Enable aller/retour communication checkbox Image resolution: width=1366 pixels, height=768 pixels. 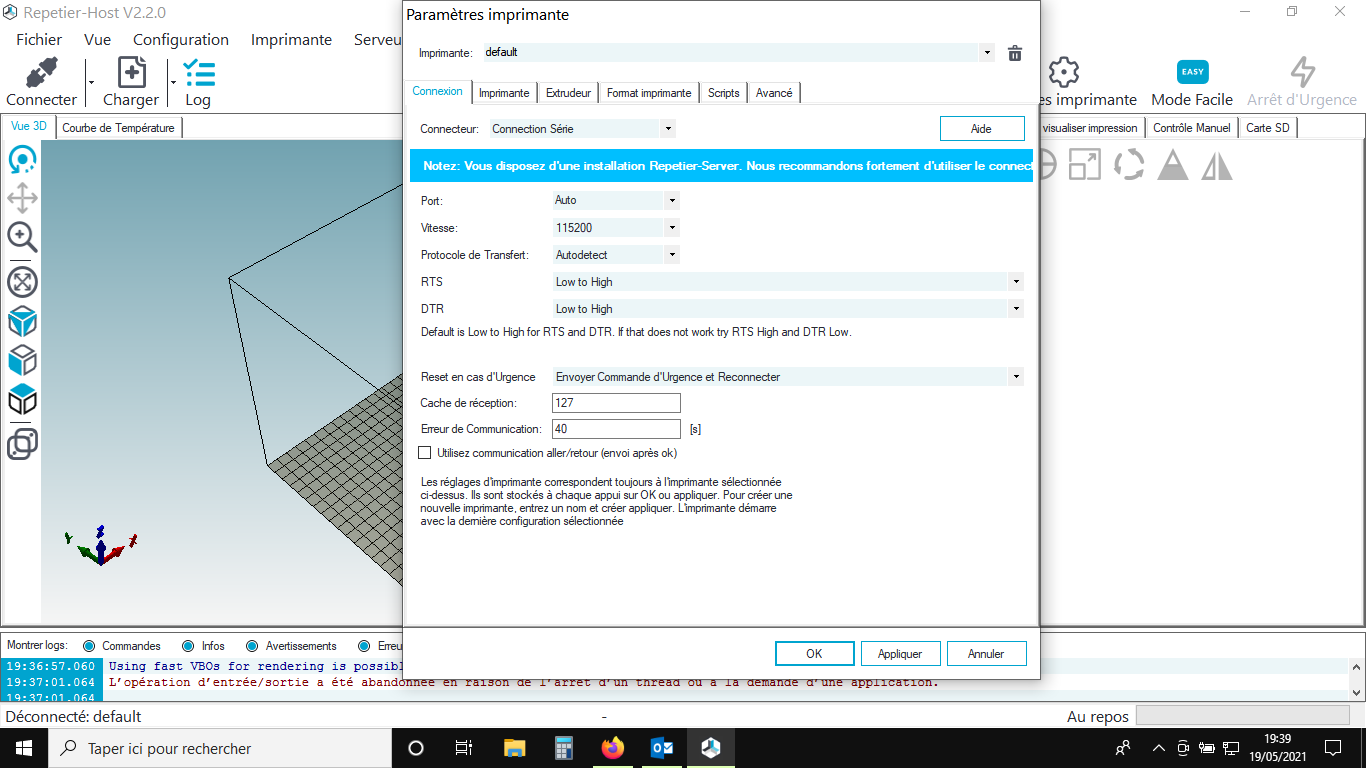pyautogui.click(x=424, y=453)
